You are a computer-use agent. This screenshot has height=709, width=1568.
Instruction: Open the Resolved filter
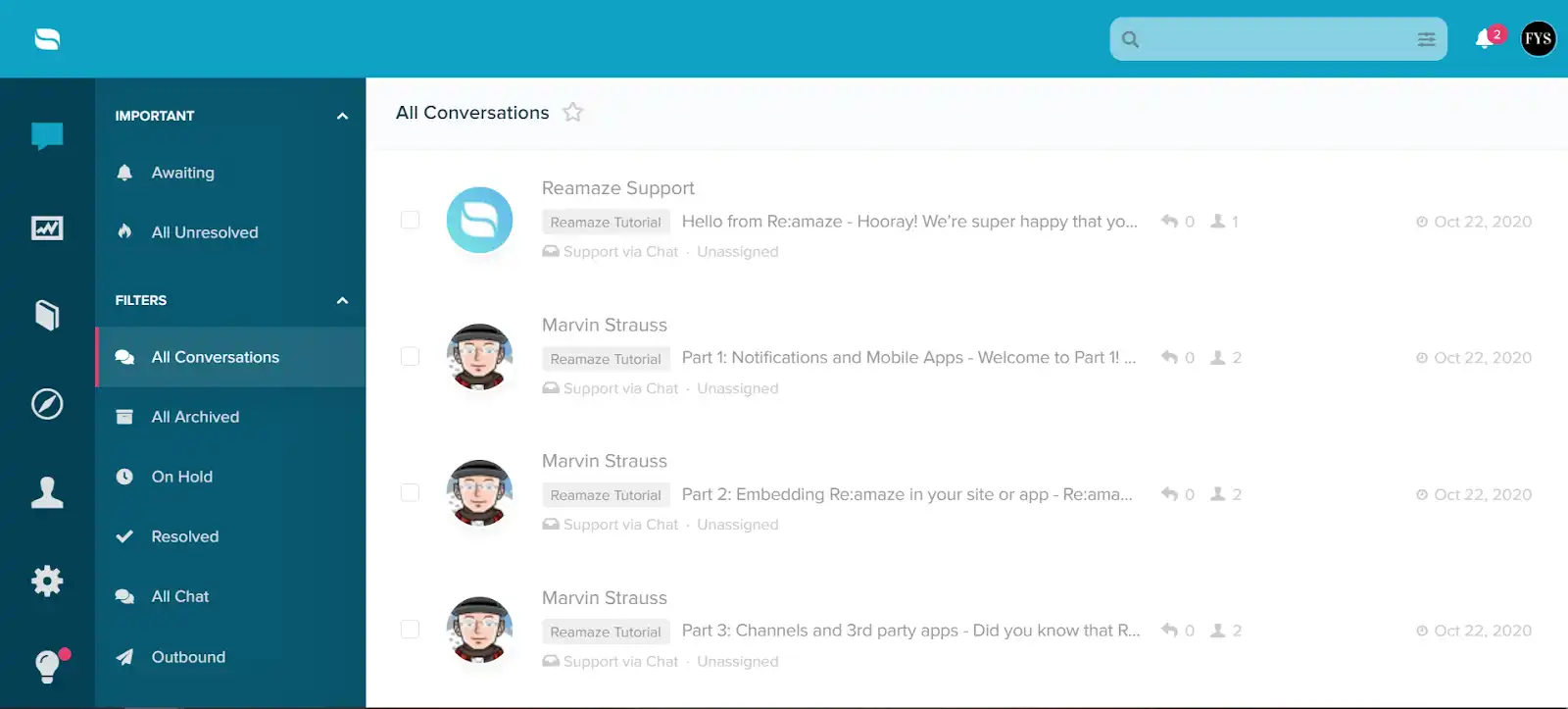230,536
